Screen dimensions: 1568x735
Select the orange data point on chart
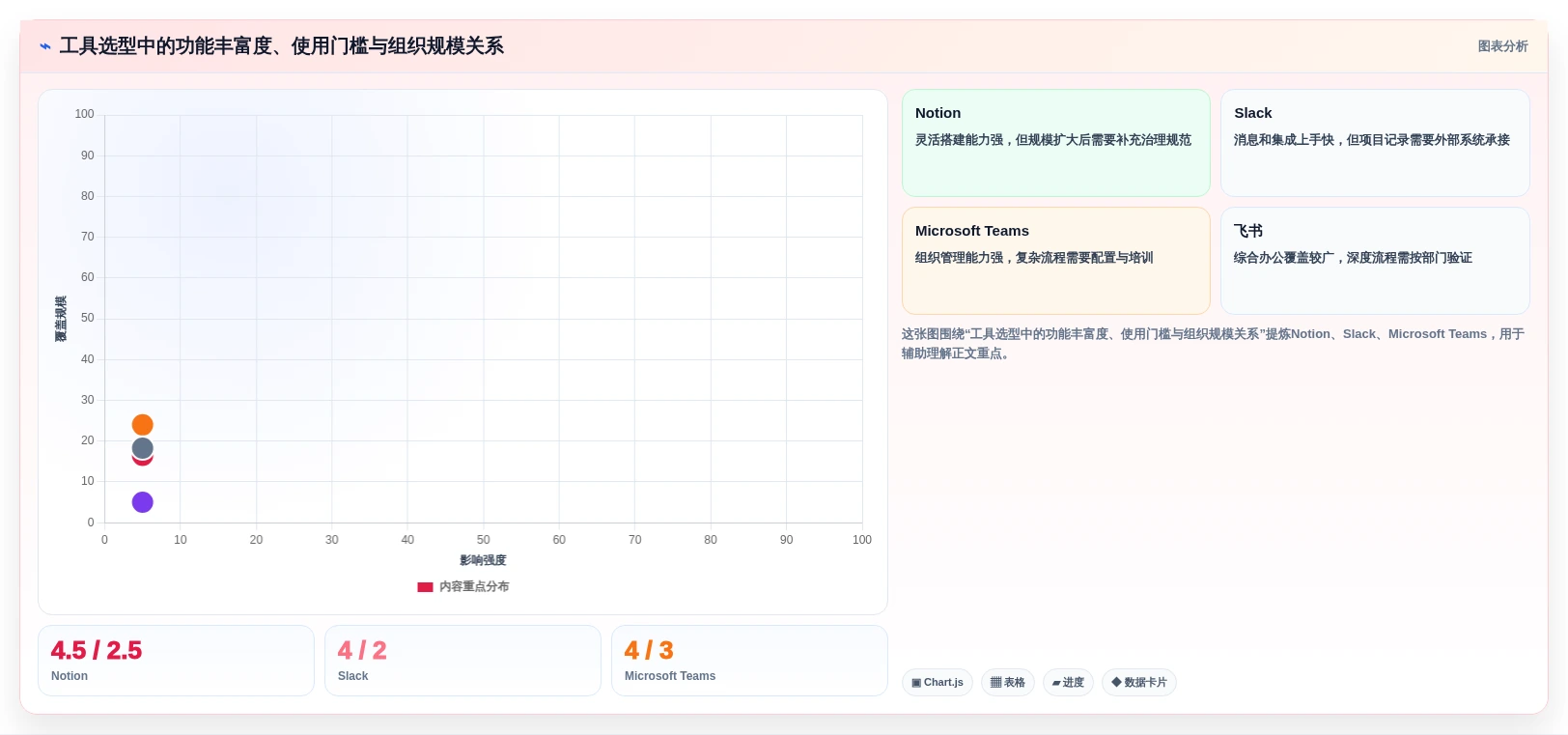click(x=142, y=425)
